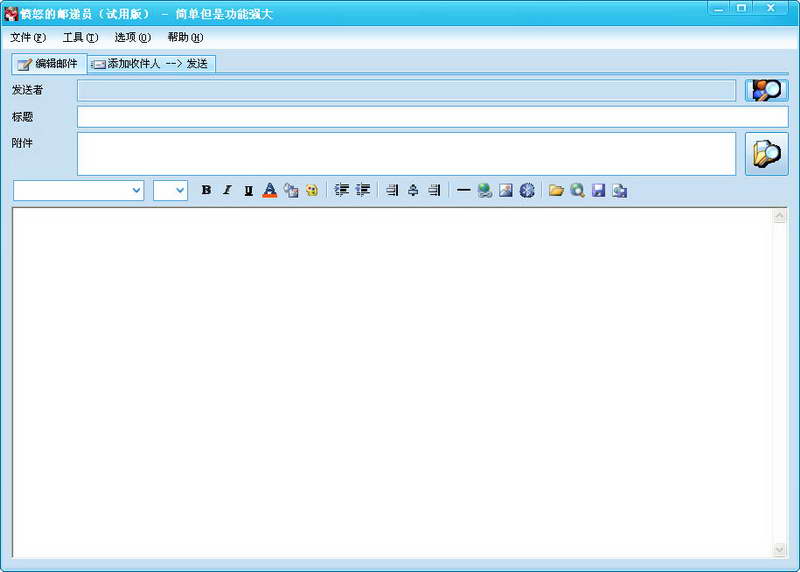This screenshot has height=572, width=800.
Task: Minimize the application window
Action: tap(719, 8)
